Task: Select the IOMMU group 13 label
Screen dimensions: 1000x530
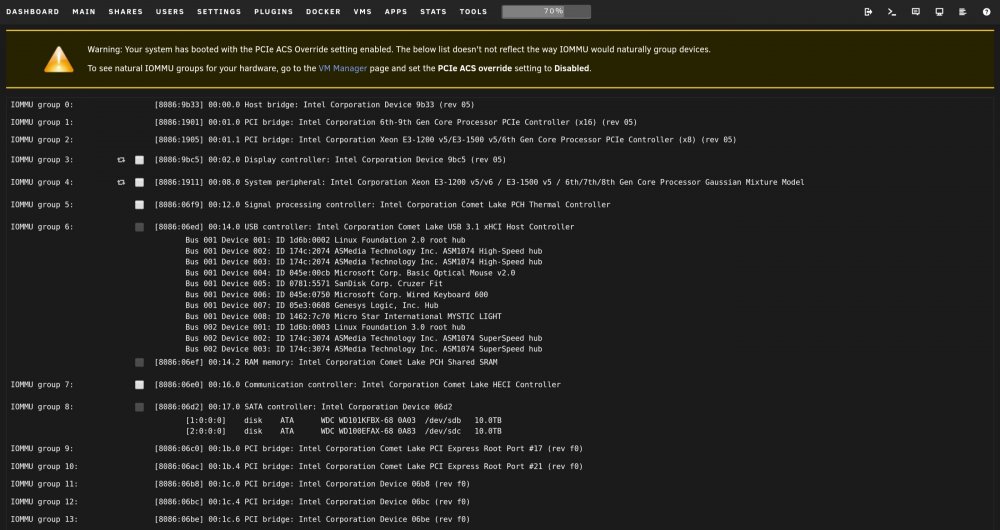Action: pos(45,520)
